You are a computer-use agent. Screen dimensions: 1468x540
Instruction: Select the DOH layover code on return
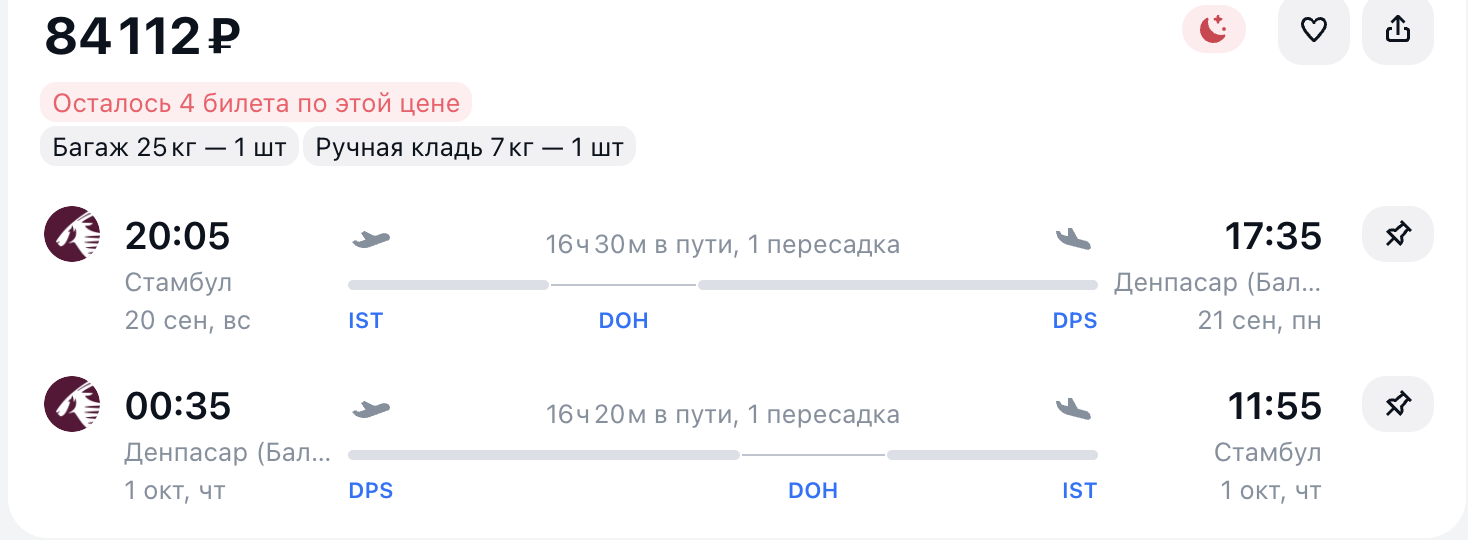[813, 491]
